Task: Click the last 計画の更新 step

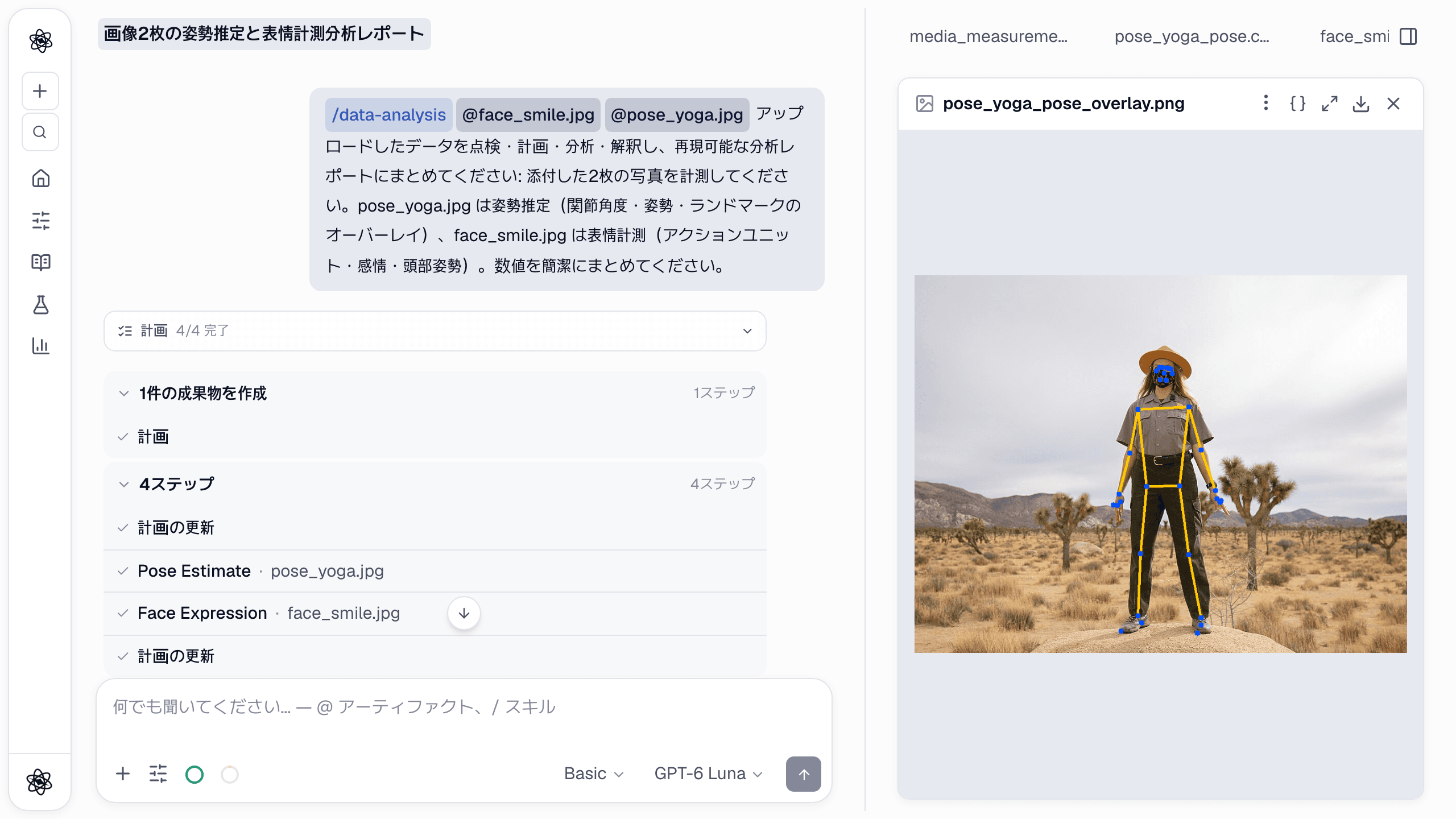Action: click(x=435, y=656)
